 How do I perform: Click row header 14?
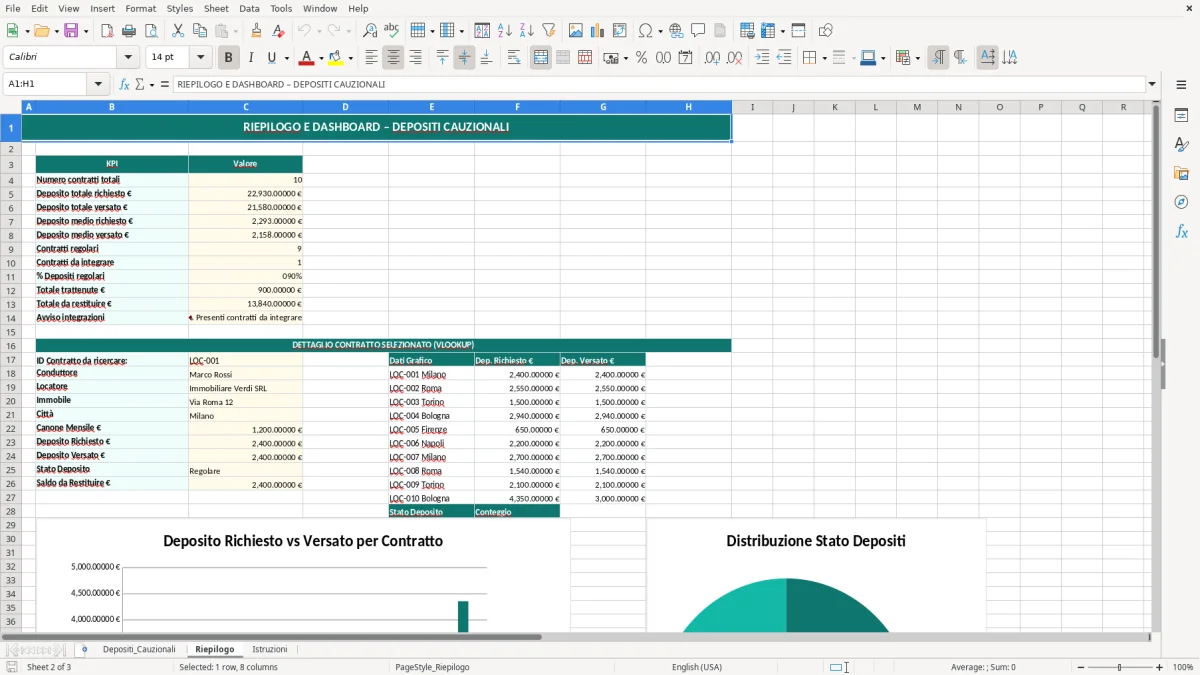[x=10, y=317]
